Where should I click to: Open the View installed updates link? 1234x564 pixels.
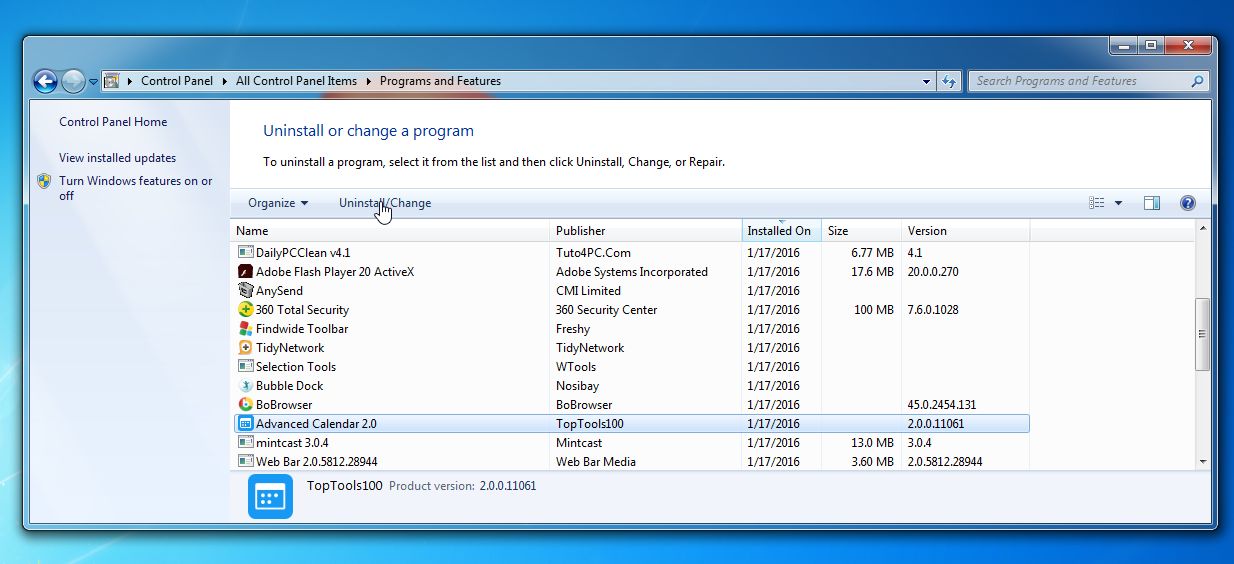117,158
